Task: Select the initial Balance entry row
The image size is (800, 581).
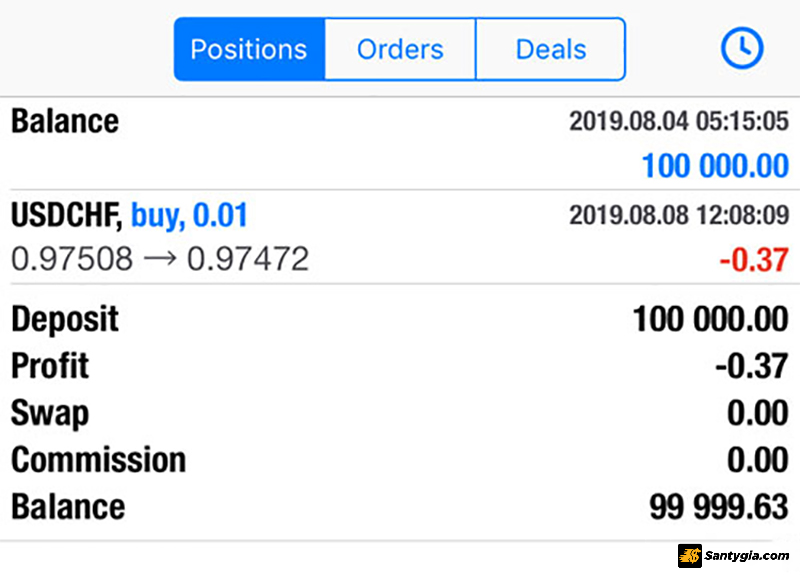Action: pos(400,143)
